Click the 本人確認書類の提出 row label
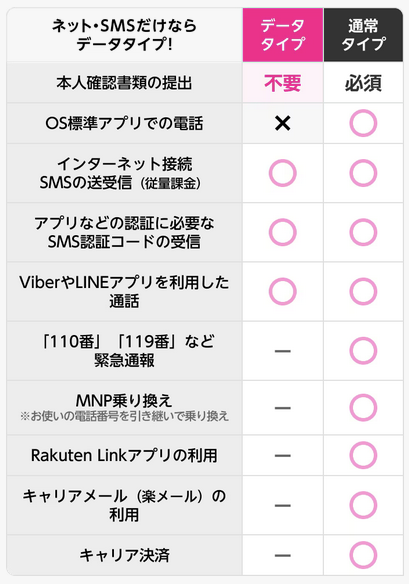Screen dimensions: 409x584 tap(124, 83)
